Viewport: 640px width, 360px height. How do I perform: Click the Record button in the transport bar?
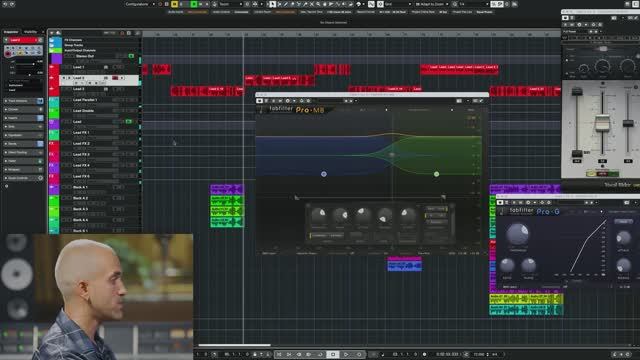click(359, 354)
